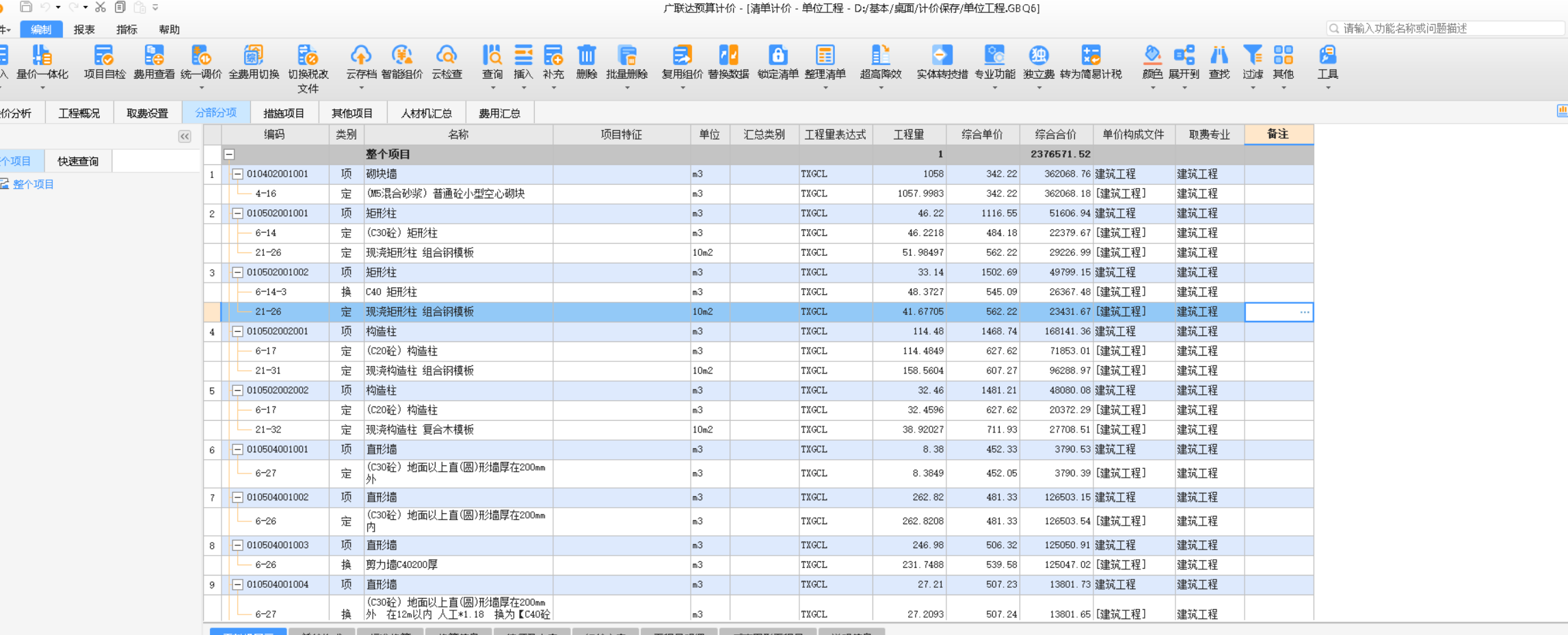
Task: Click the save icon in title bar
Action: pos(26,7)
